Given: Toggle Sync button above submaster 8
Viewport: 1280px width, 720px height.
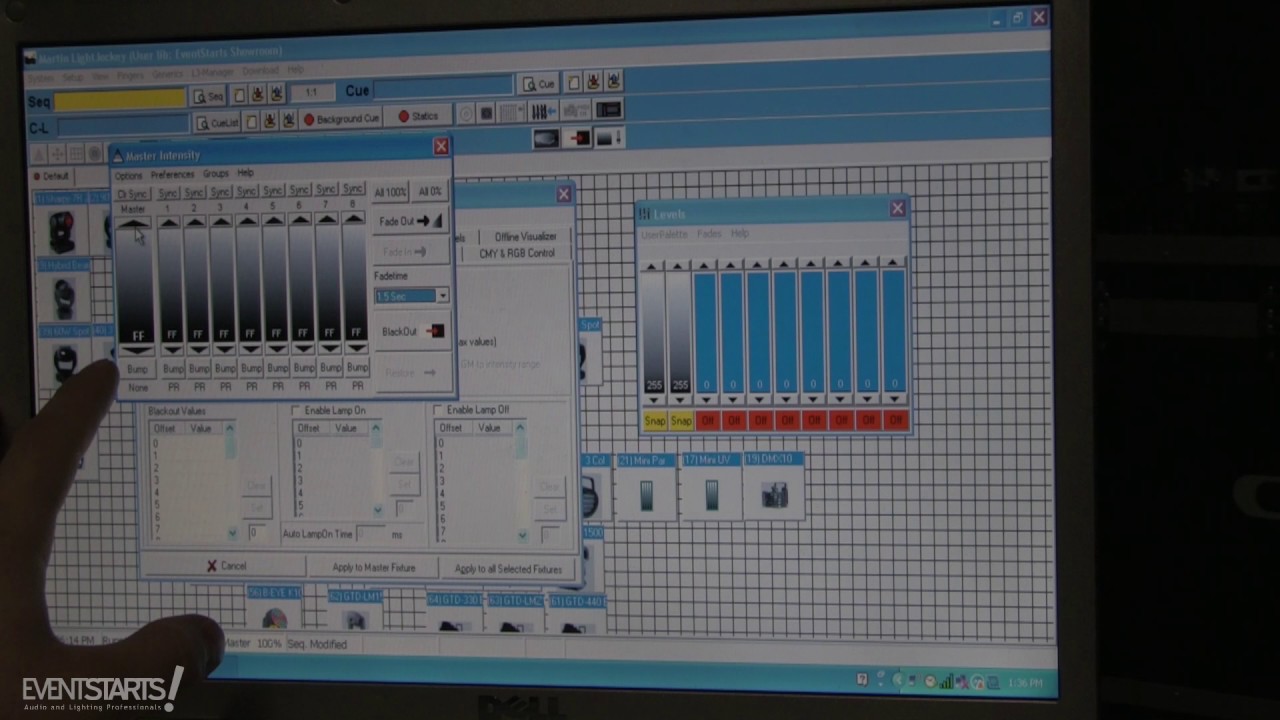Looking at the screenshot, I should pyautogui.click(x=353, y=189).
